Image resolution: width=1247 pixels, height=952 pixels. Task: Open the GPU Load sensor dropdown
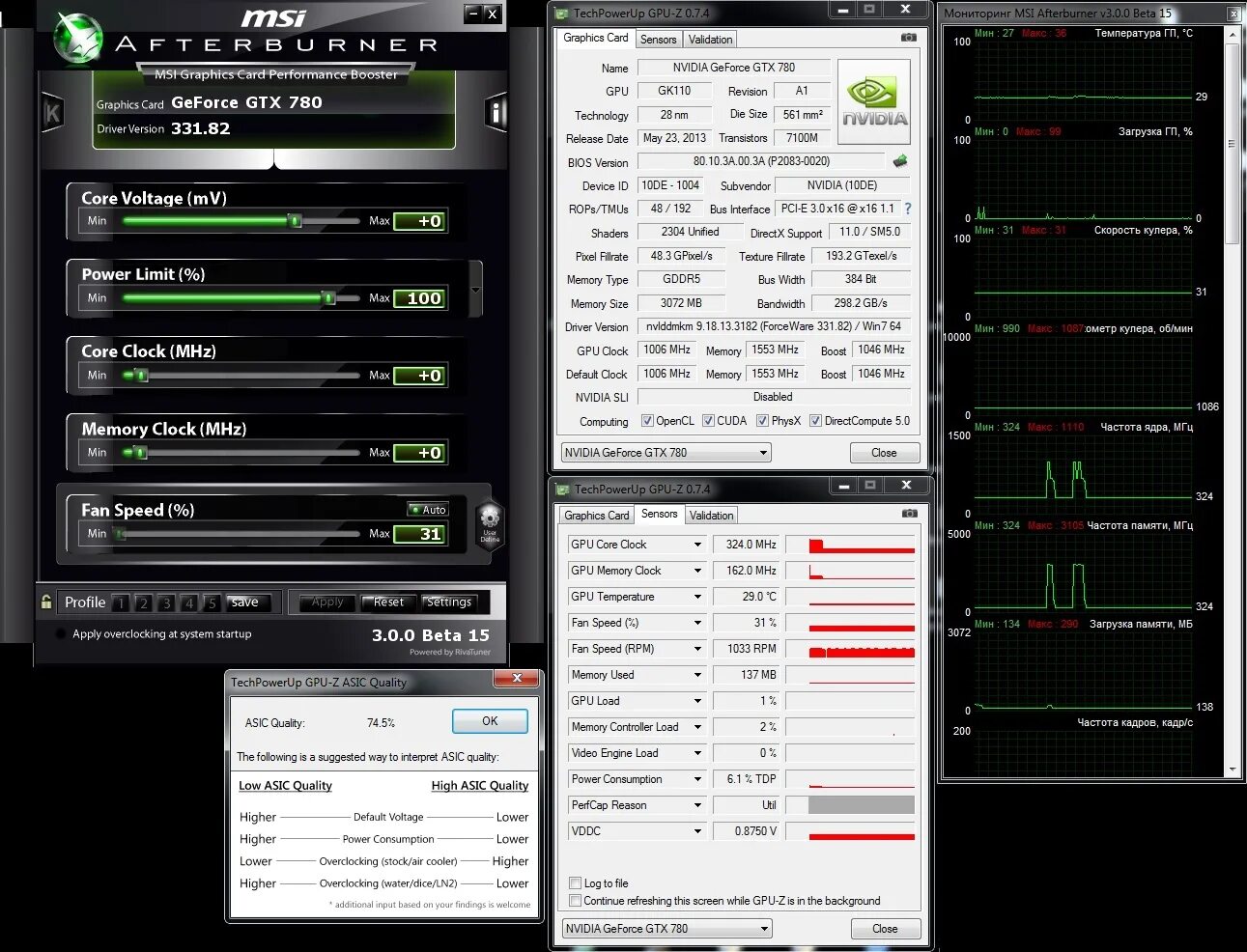coord(697,701)
